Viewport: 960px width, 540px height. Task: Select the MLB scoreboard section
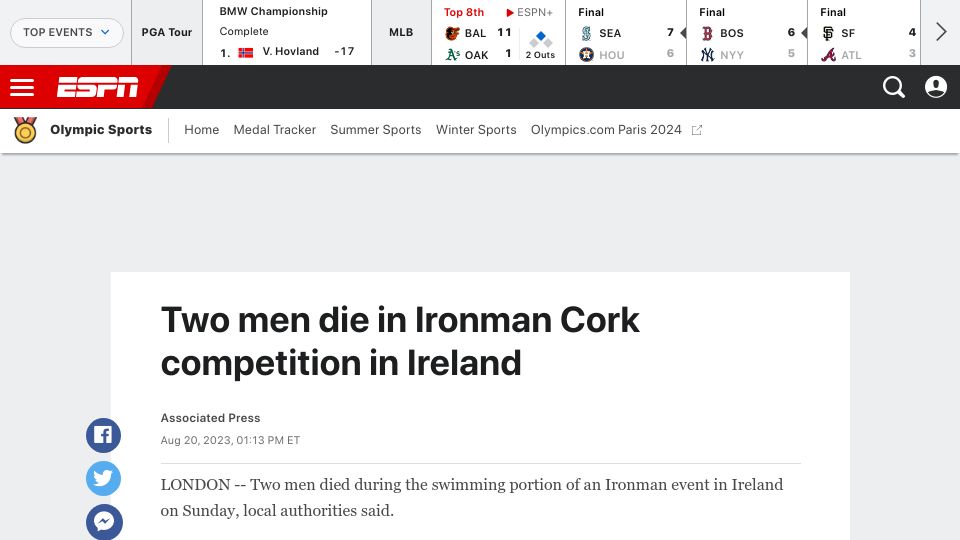pyautogui.click(x=401, y=32)
